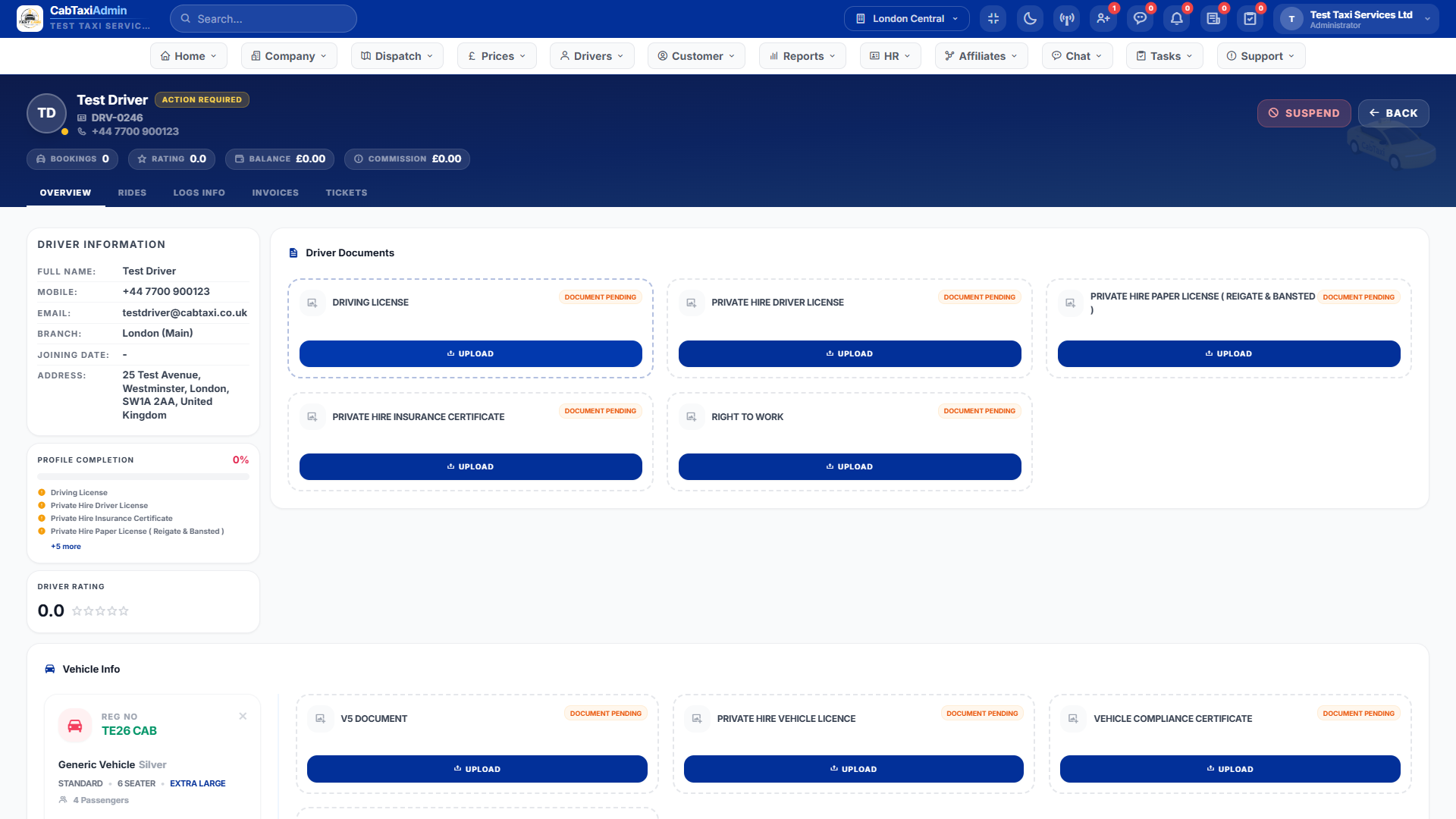Click the Driving License document thumbnail icon
Image resolution: width=1456 pixels, height=819 pixels.
coord(312,303)
